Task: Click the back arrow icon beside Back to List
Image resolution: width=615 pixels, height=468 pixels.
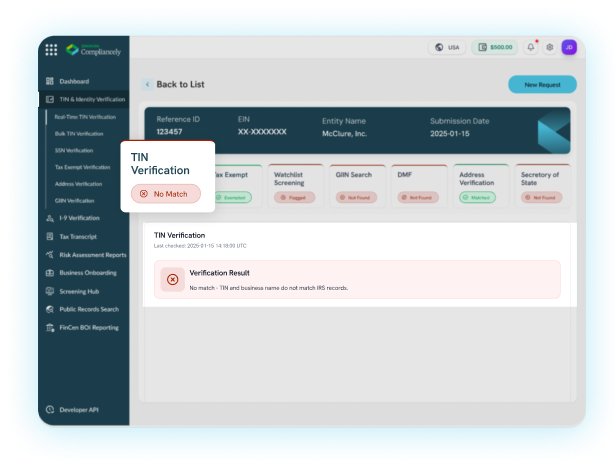Action: tap(148, 85)
